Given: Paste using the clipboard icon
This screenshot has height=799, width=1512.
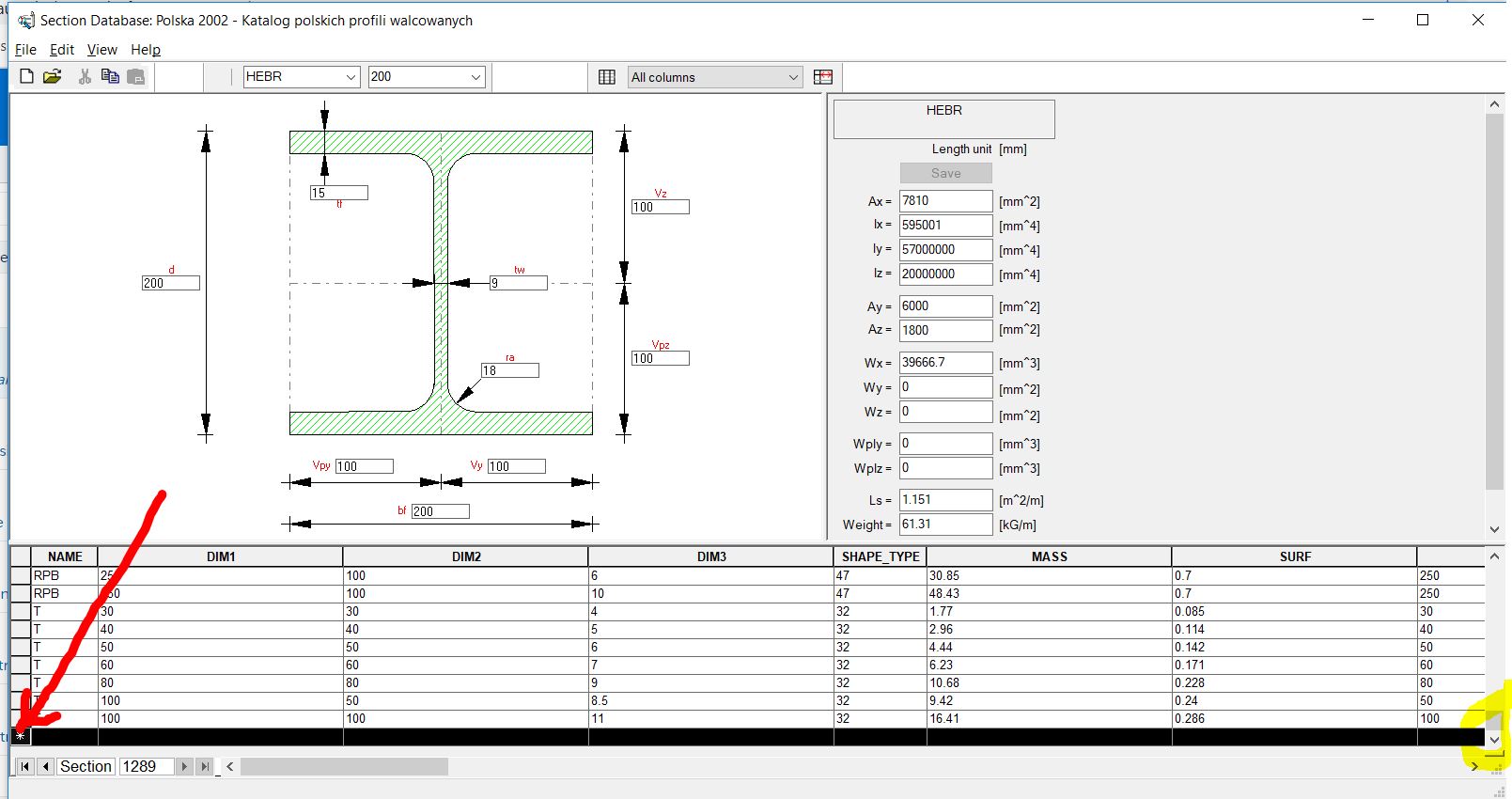Looking at the screenshot, I should coord(136,76).
